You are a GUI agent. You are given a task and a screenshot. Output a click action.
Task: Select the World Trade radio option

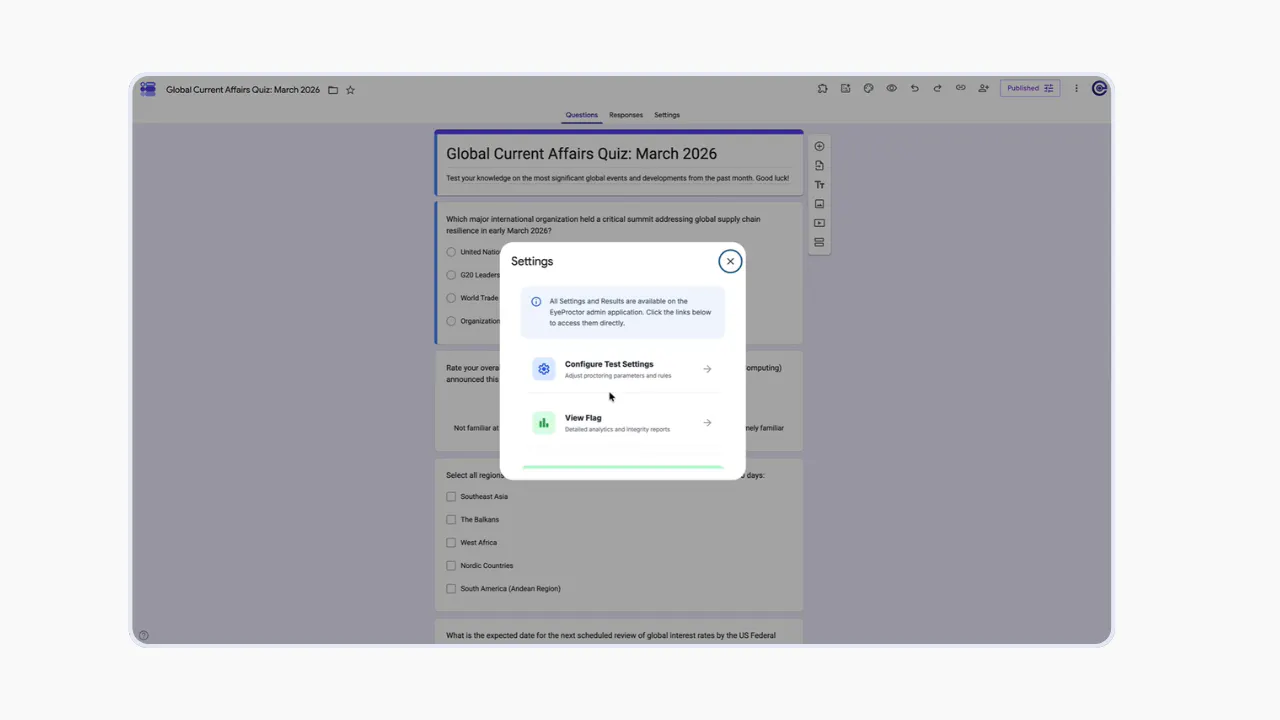[451, 298]
